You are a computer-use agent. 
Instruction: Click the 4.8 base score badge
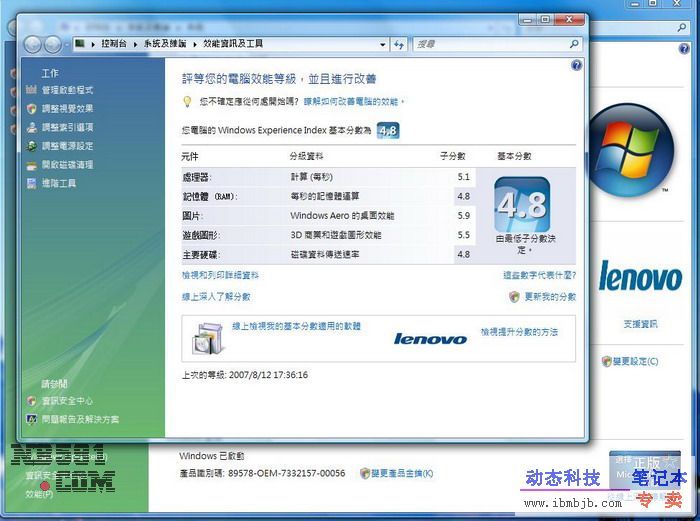click(x=521, y=206)
